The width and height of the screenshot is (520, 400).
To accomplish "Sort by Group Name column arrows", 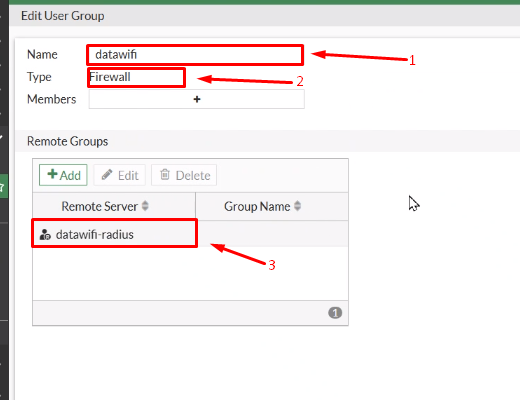I will (297, 206).
